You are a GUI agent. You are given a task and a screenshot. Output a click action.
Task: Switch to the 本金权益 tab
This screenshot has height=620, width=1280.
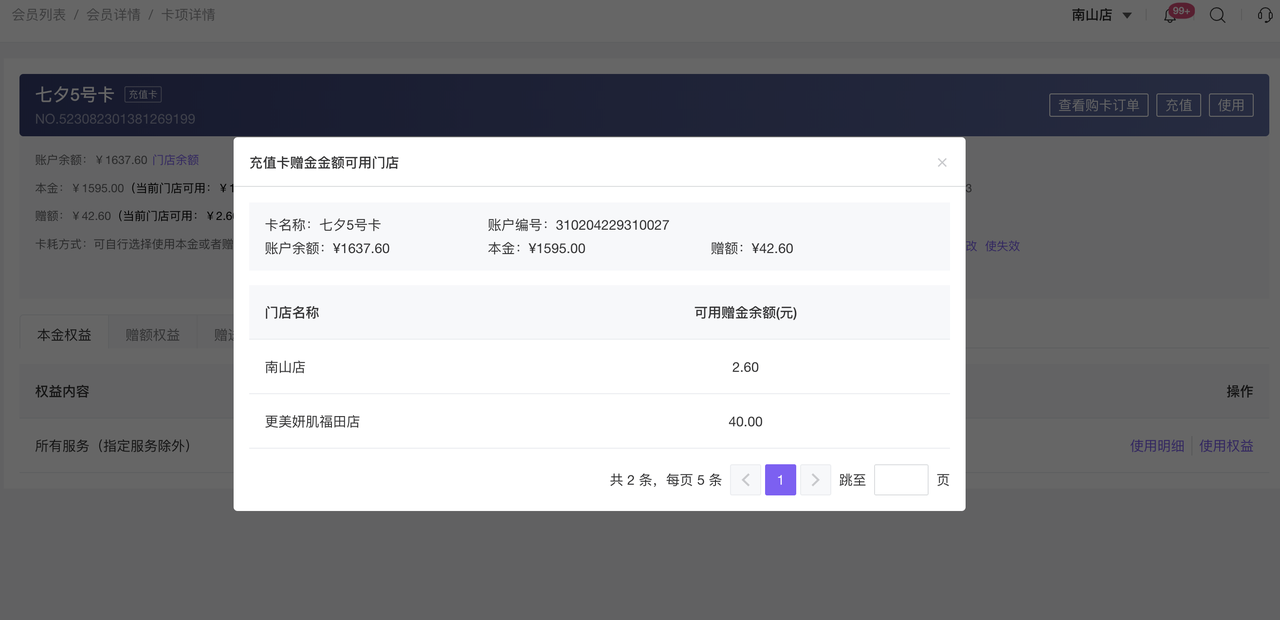pyautogui.click(x=64, y=335)
